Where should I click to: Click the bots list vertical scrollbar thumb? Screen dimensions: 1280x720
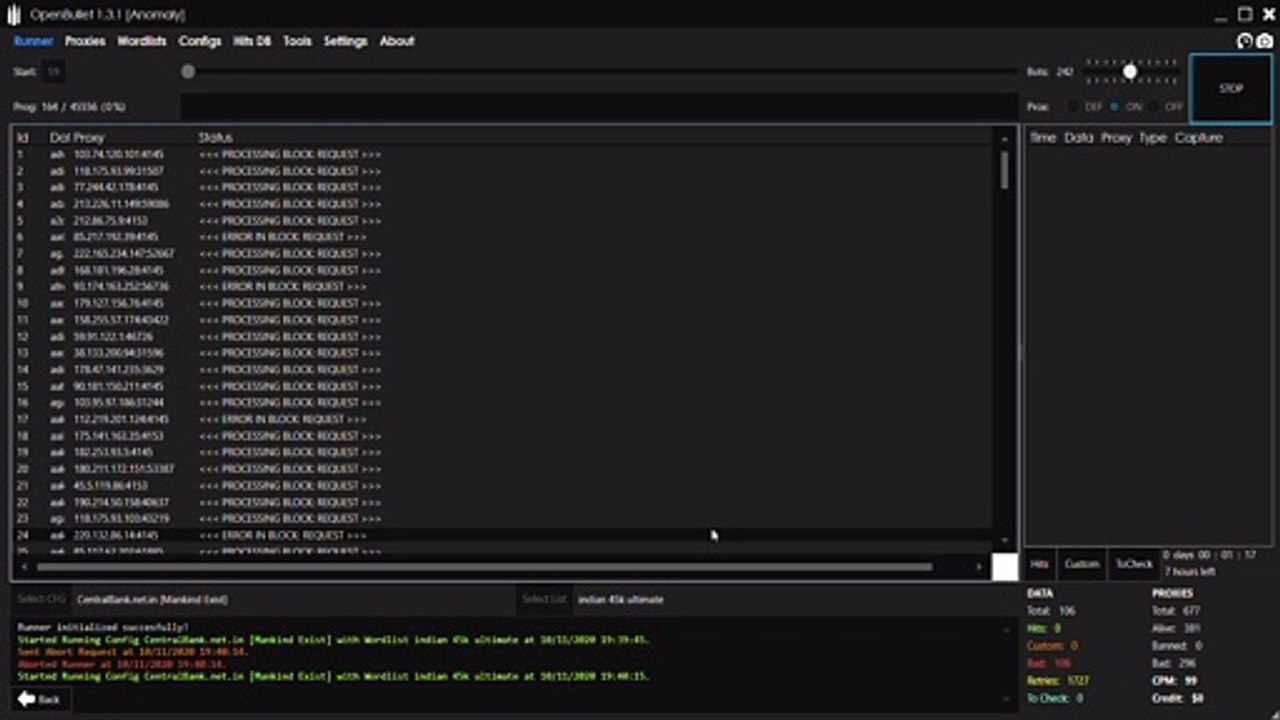click(1004, 170)
